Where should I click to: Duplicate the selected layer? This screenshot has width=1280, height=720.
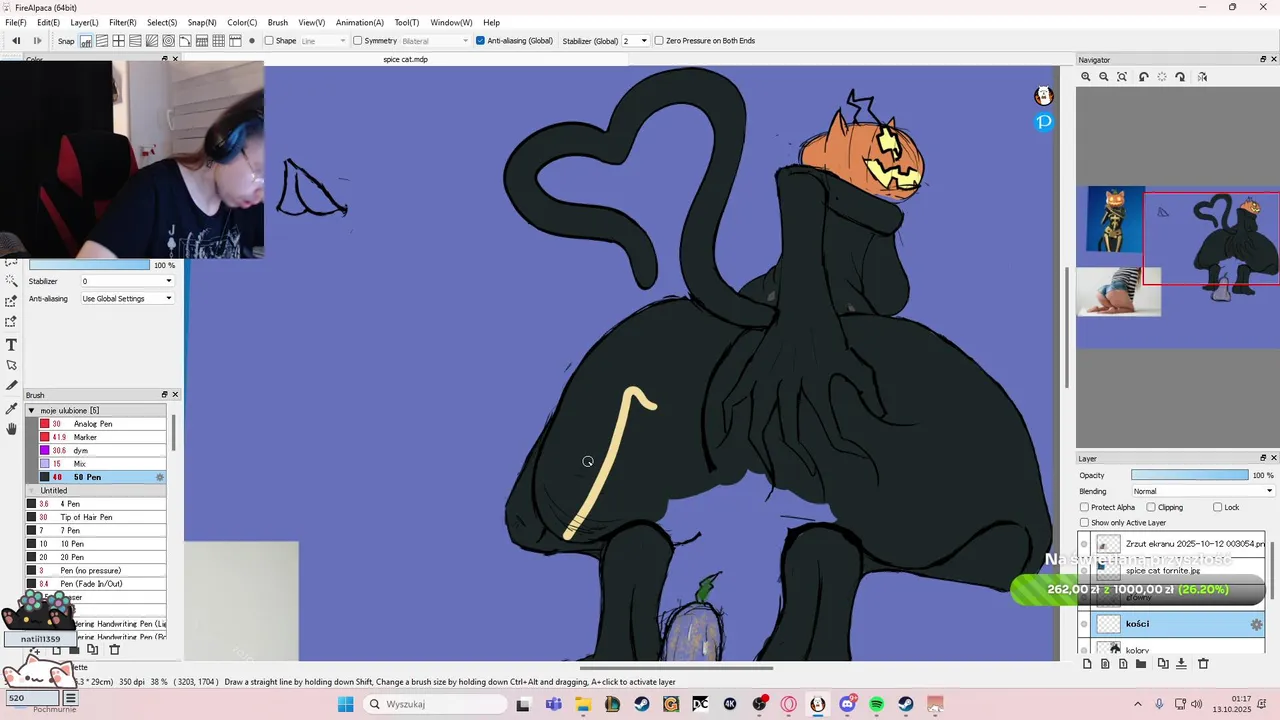1163,664
